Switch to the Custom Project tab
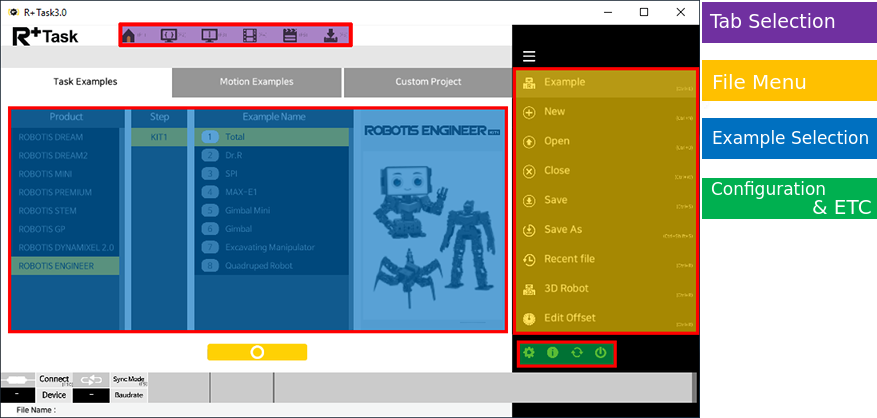 (x=428, y=82)
